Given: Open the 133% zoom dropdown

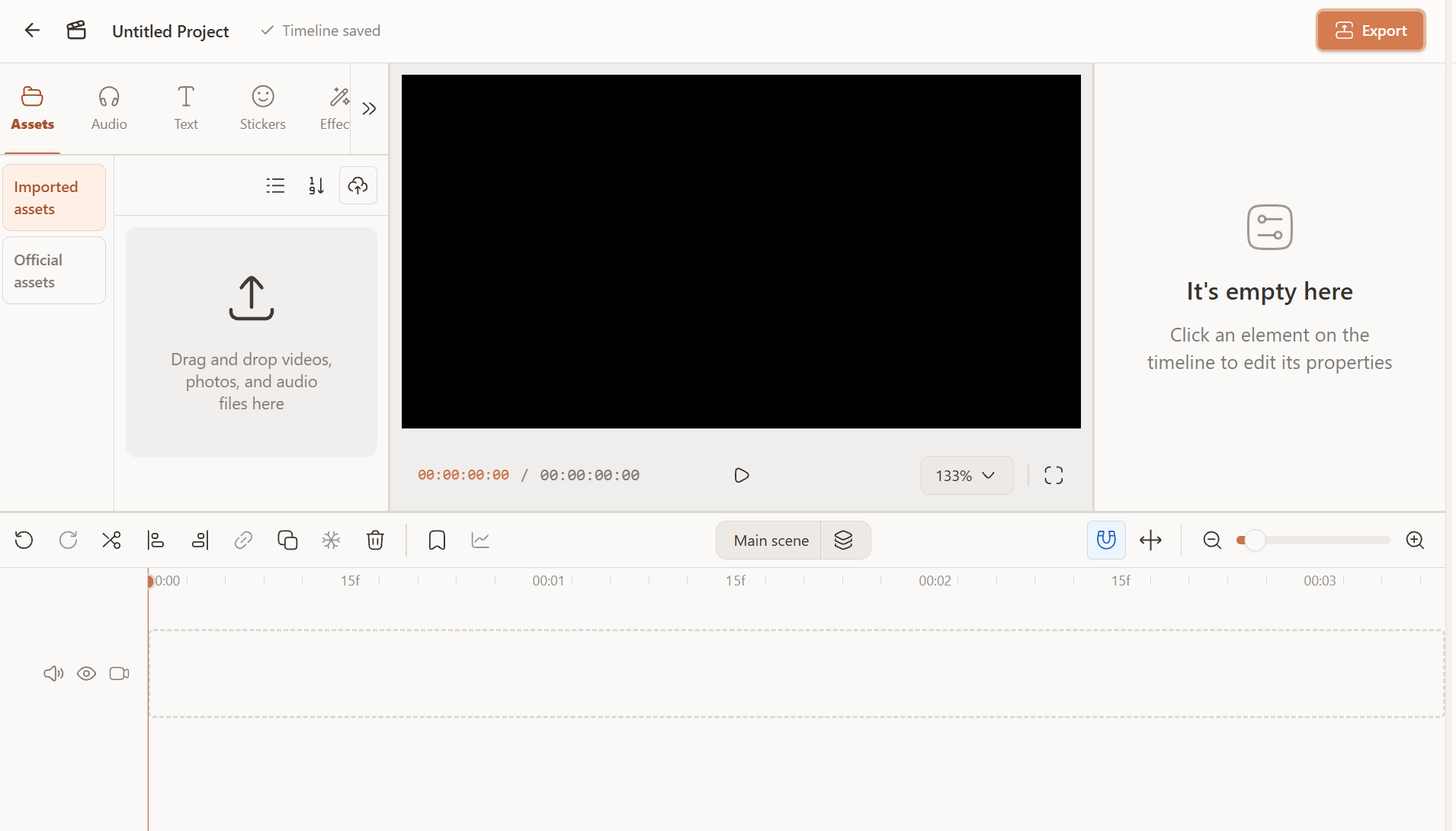Looking at the screenshot, I should click(967, 475).
